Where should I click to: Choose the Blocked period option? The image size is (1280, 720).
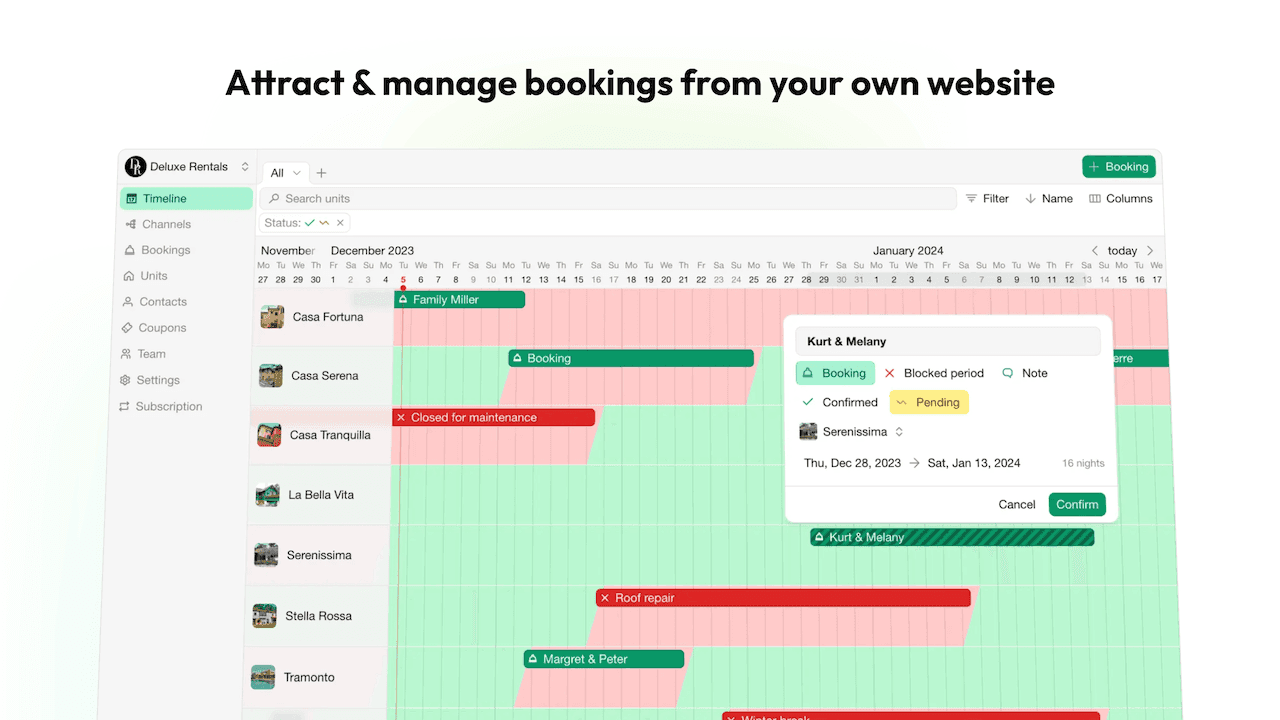tap(934, 373)
